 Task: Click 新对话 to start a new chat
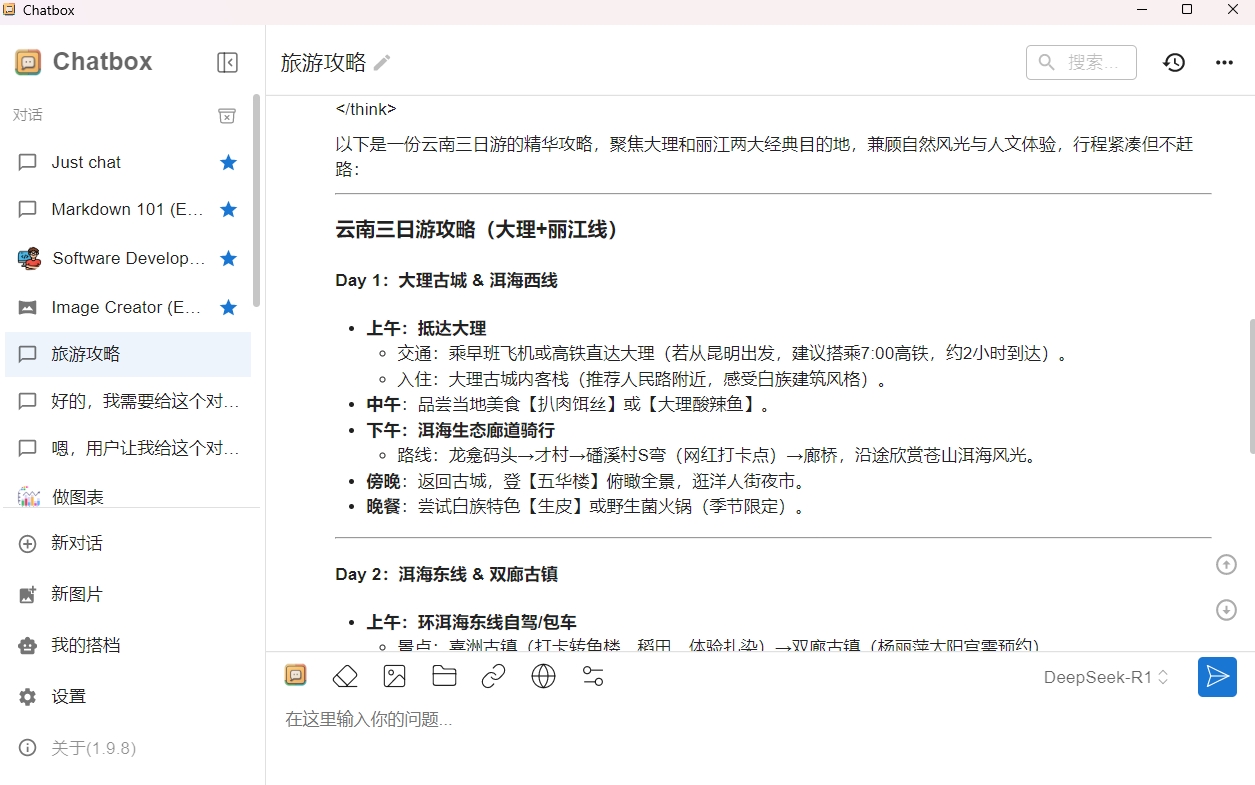point(76,543)
